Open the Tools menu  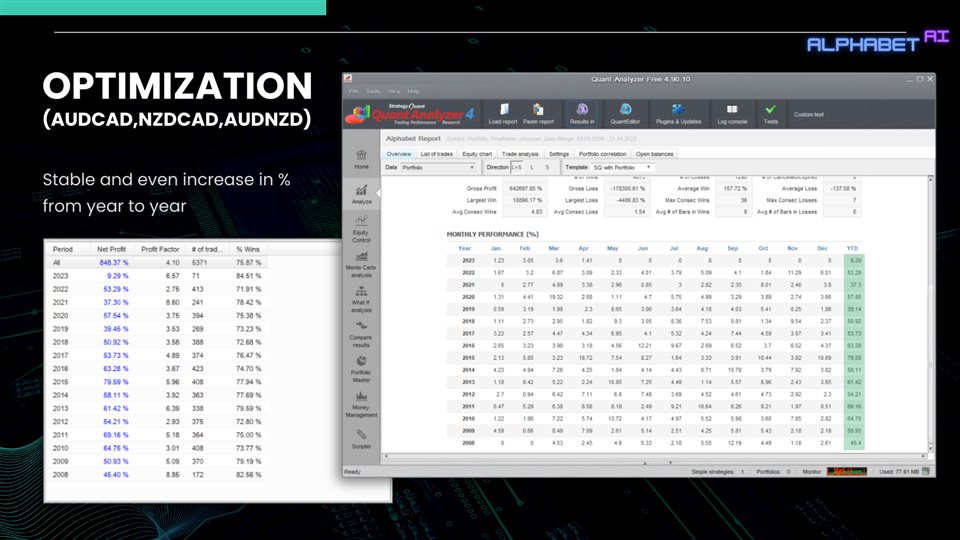tap(373, 91)
